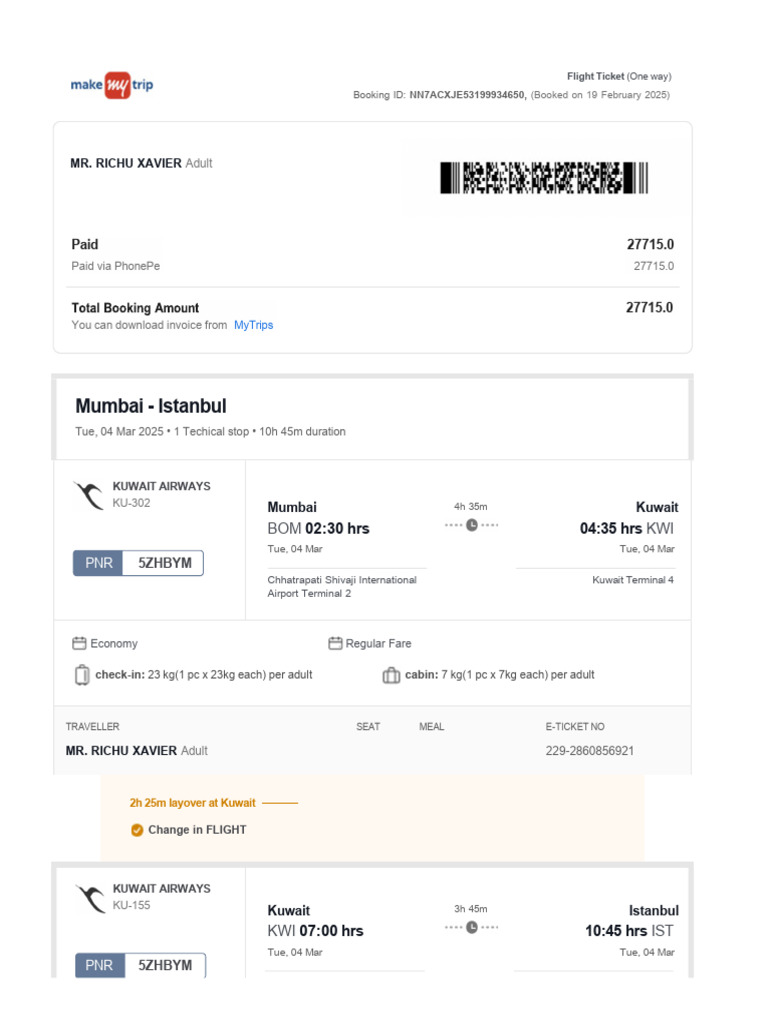Click the MakeMyTrip logo
The width and height of the screenshot is (768, 1024).
(x=112, y=85)
